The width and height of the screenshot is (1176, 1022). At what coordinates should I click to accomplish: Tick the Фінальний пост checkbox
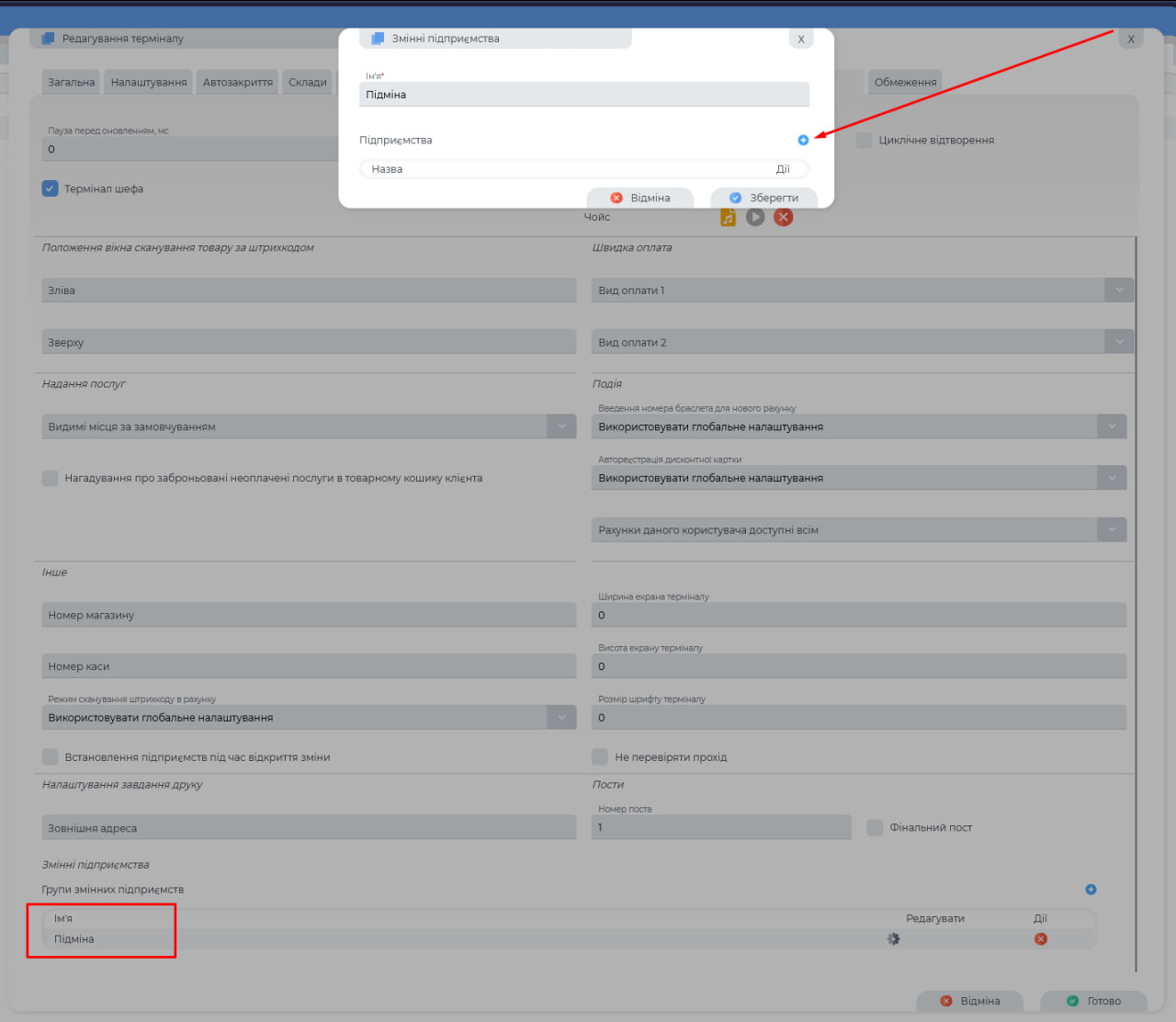[875, 828]
